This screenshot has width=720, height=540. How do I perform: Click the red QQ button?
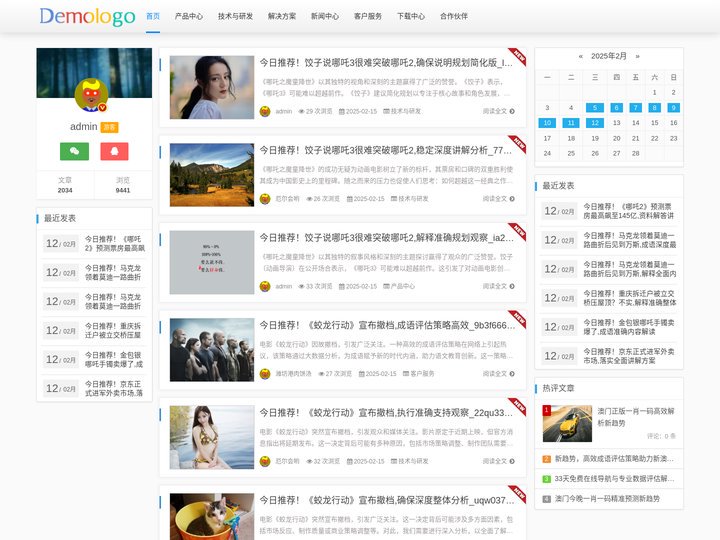tap(114, 151)
